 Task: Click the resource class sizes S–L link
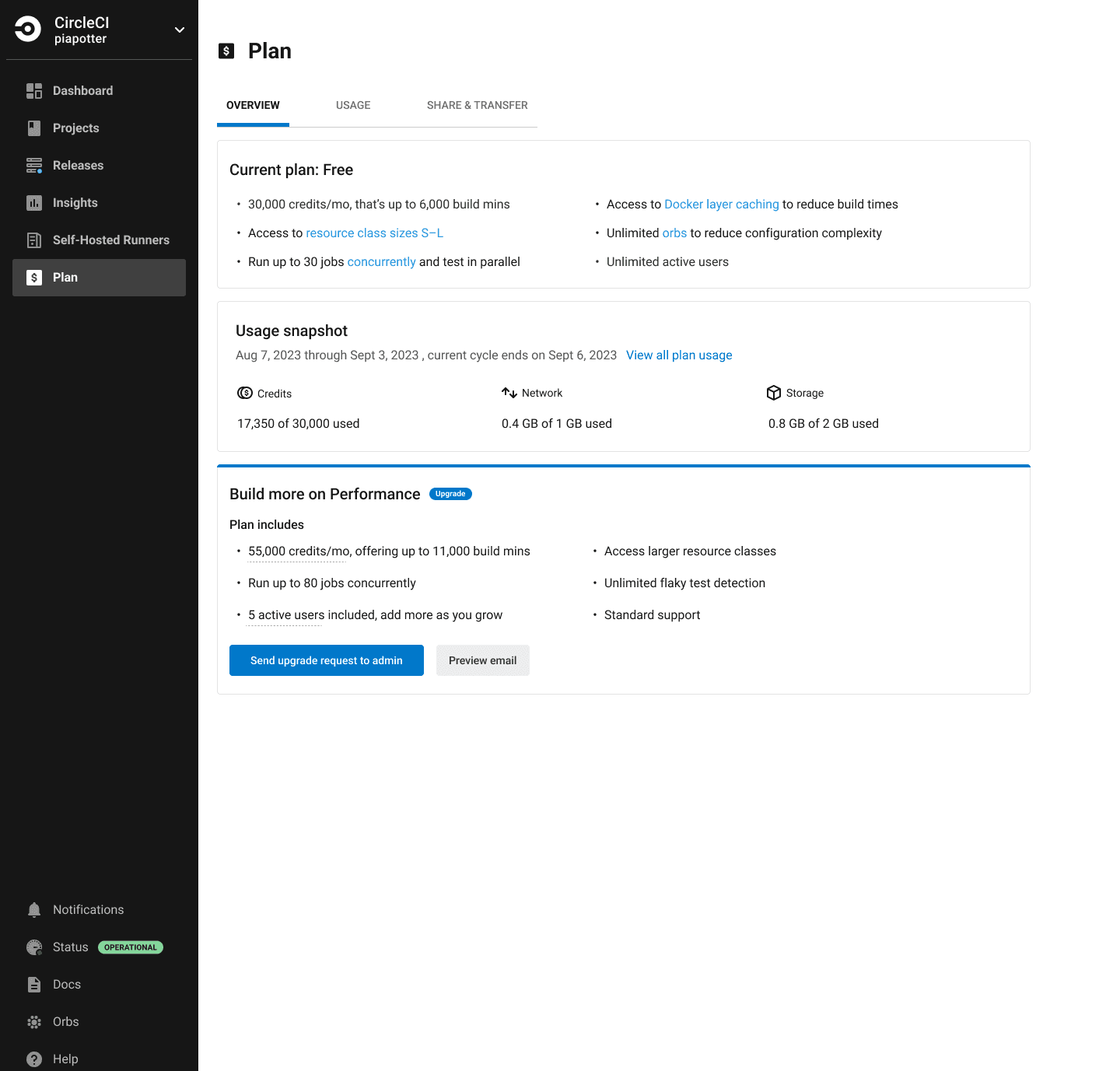click(x=374, y=233)
